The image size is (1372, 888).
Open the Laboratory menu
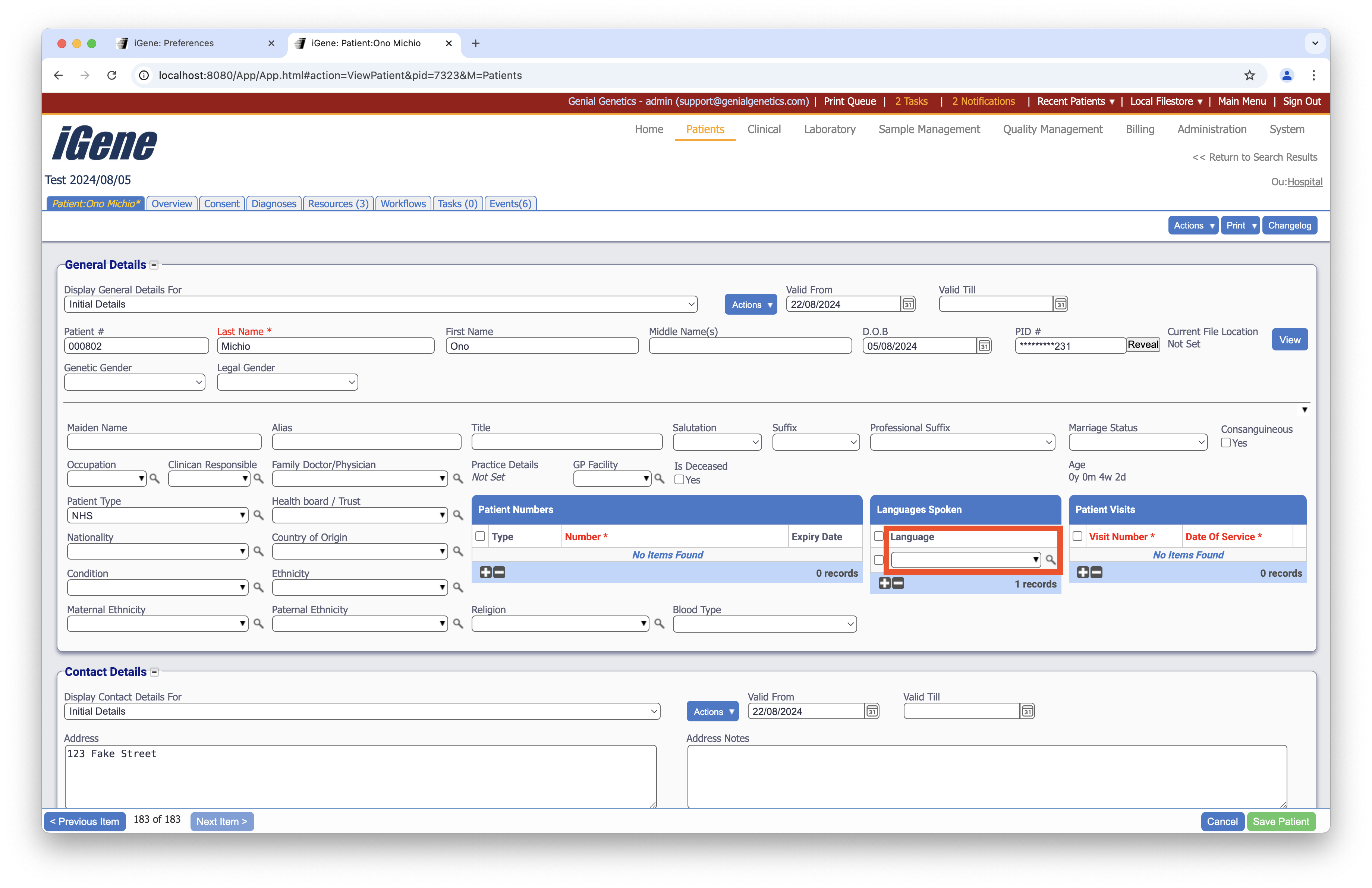coord(829,129)
